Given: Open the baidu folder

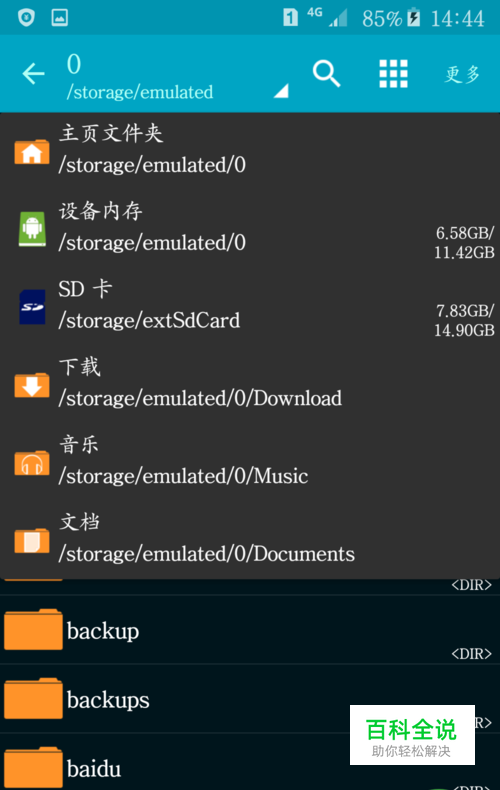Looking at the screenshot, I should coord(250,763).
